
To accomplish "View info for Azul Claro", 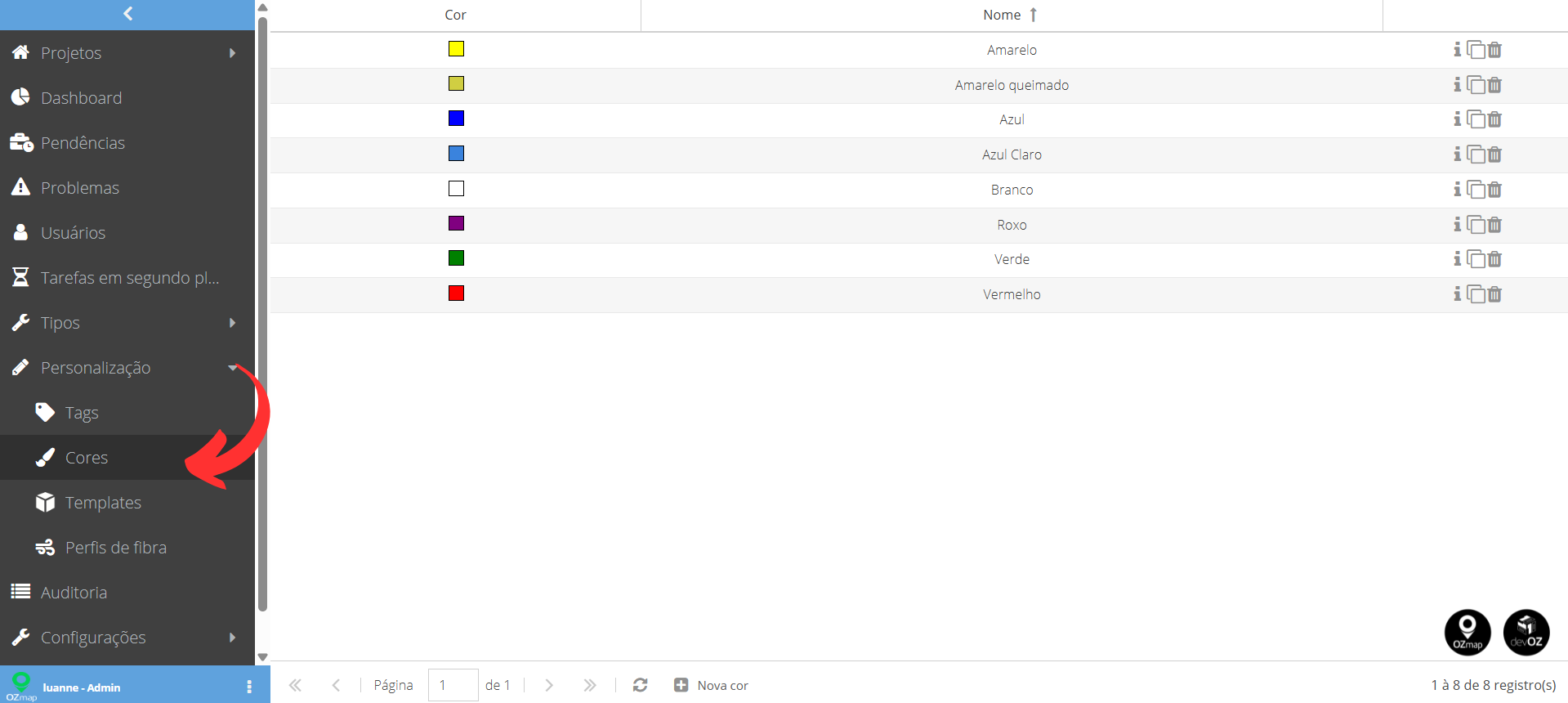I will tap(1457, 154).
